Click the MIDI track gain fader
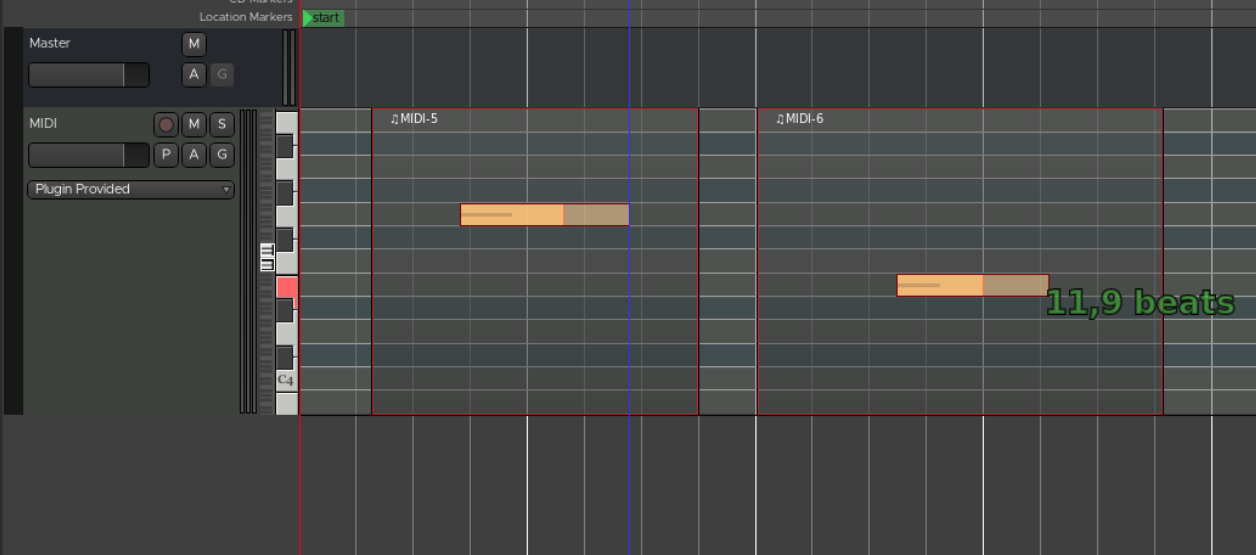Image resolution: width=1256 pixels, height=555 pixels. tap(88, 155)
